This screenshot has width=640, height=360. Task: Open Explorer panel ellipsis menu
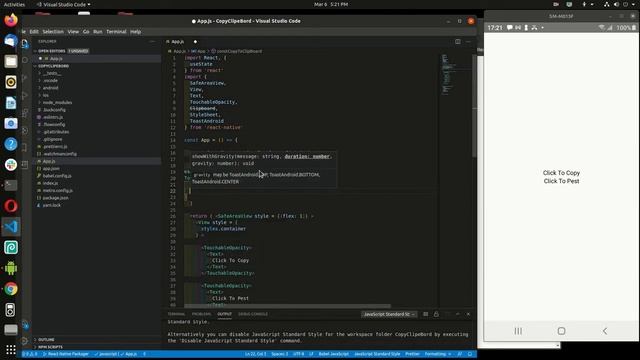tap(153, 42)
